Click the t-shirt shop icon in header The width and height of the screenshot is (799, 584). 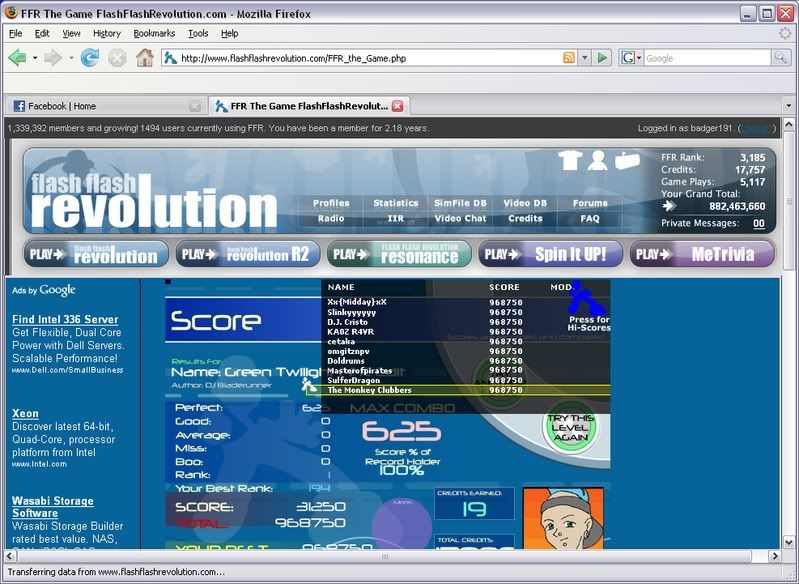tap(570, 160)
